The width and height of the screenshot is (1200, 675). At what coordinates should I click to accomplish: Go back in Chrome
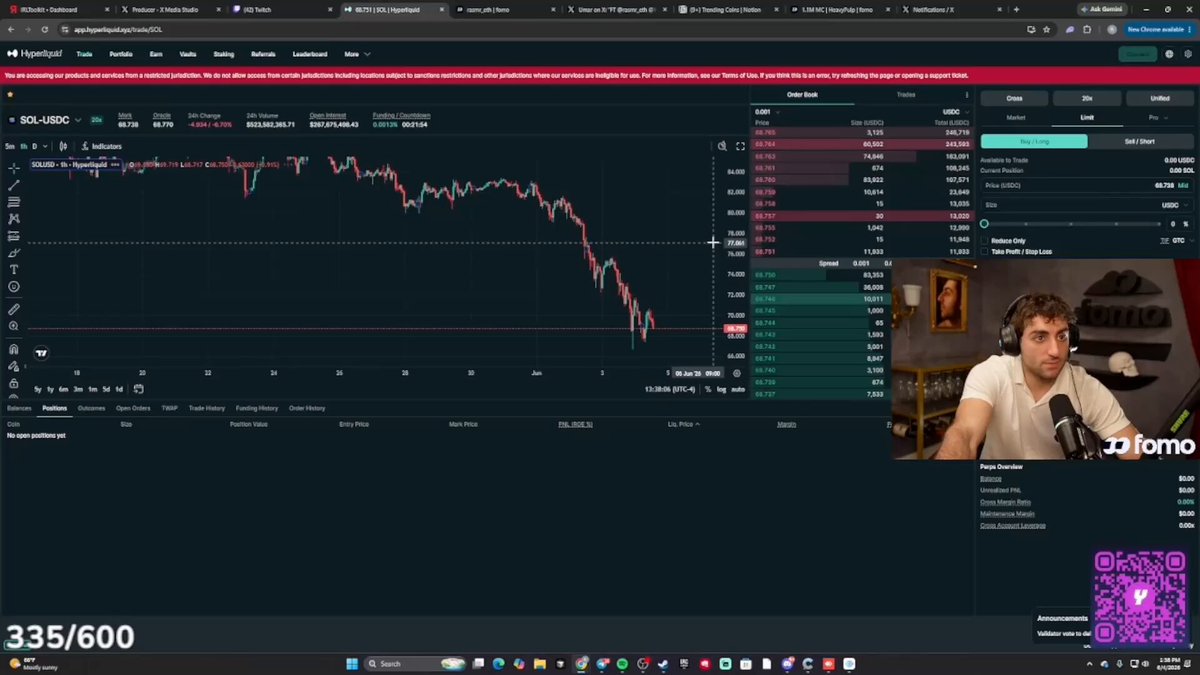click(x=10, y=29)
